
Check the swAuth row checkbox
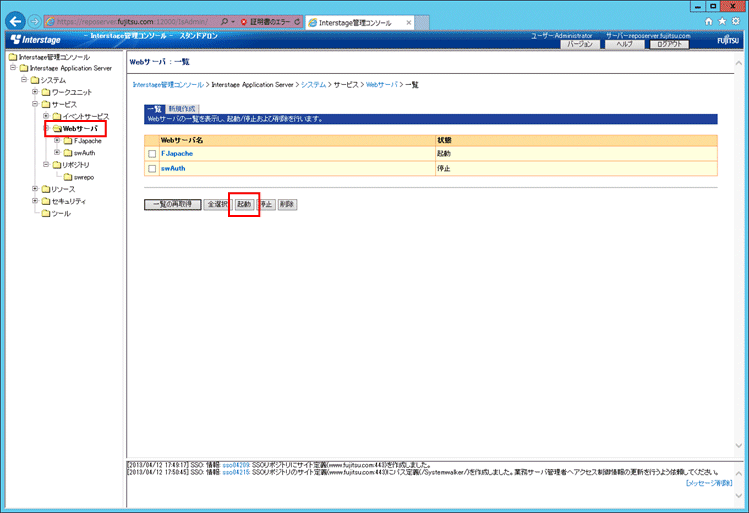(x=152, y=169)
